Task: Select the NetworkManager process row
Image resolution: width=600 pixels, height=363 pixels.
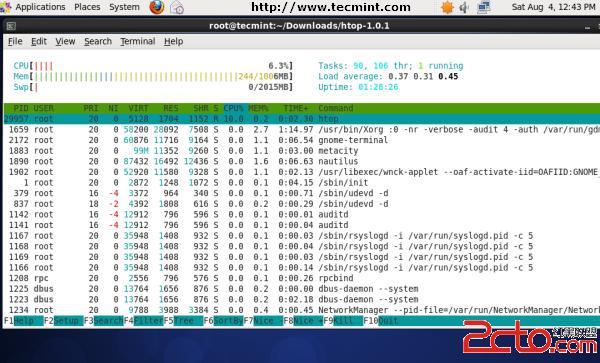Action: coord(302,310)
